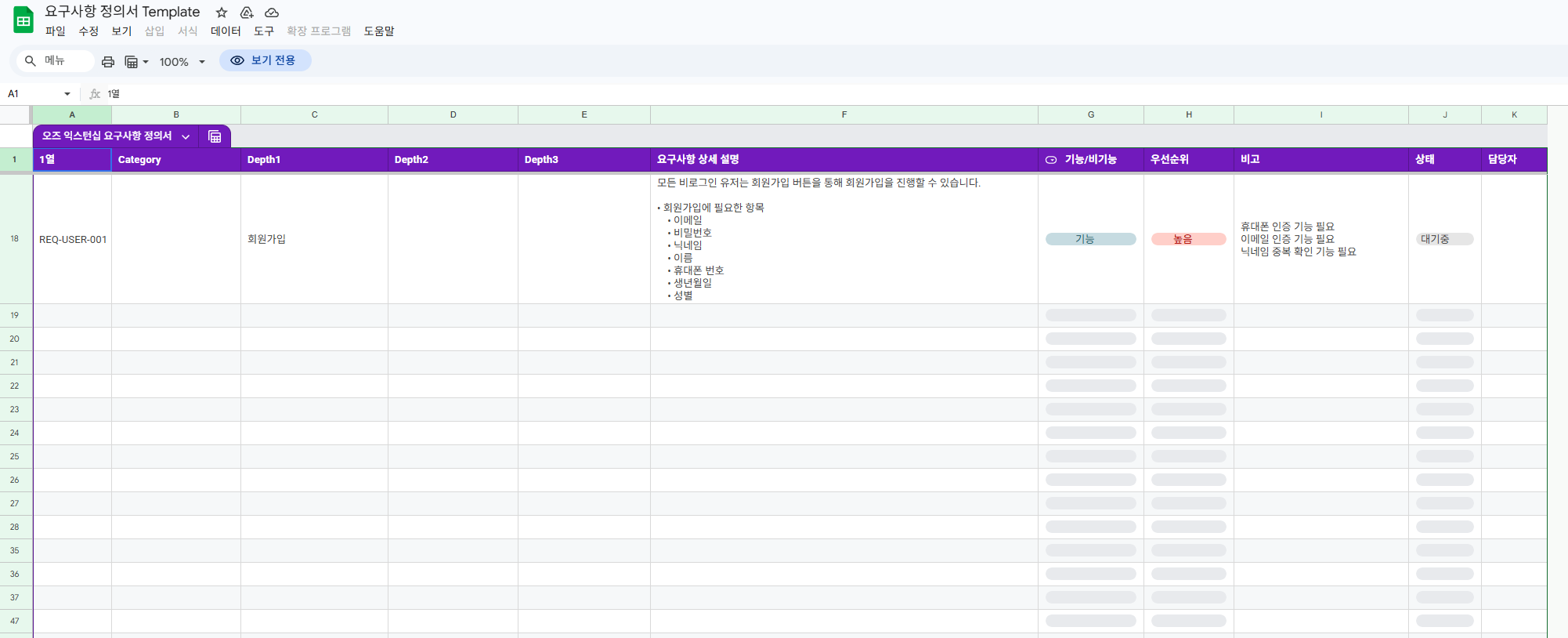Click the print icon
The image size is (1568, 638).
coord(108,61)
